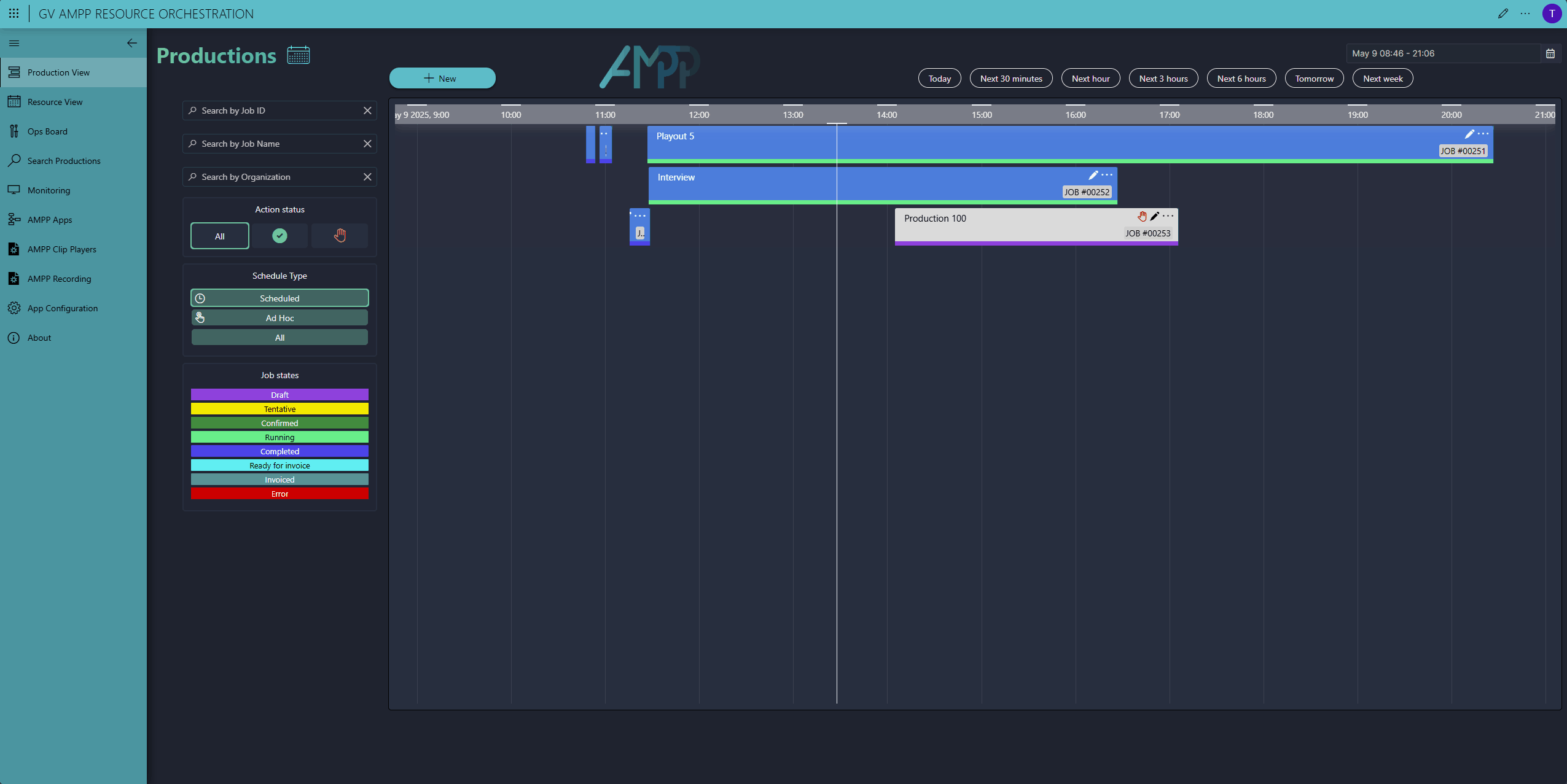Open About in sidebar
Screen dimensions: 1567x784
pyautogui.click(x=74, y=338)
